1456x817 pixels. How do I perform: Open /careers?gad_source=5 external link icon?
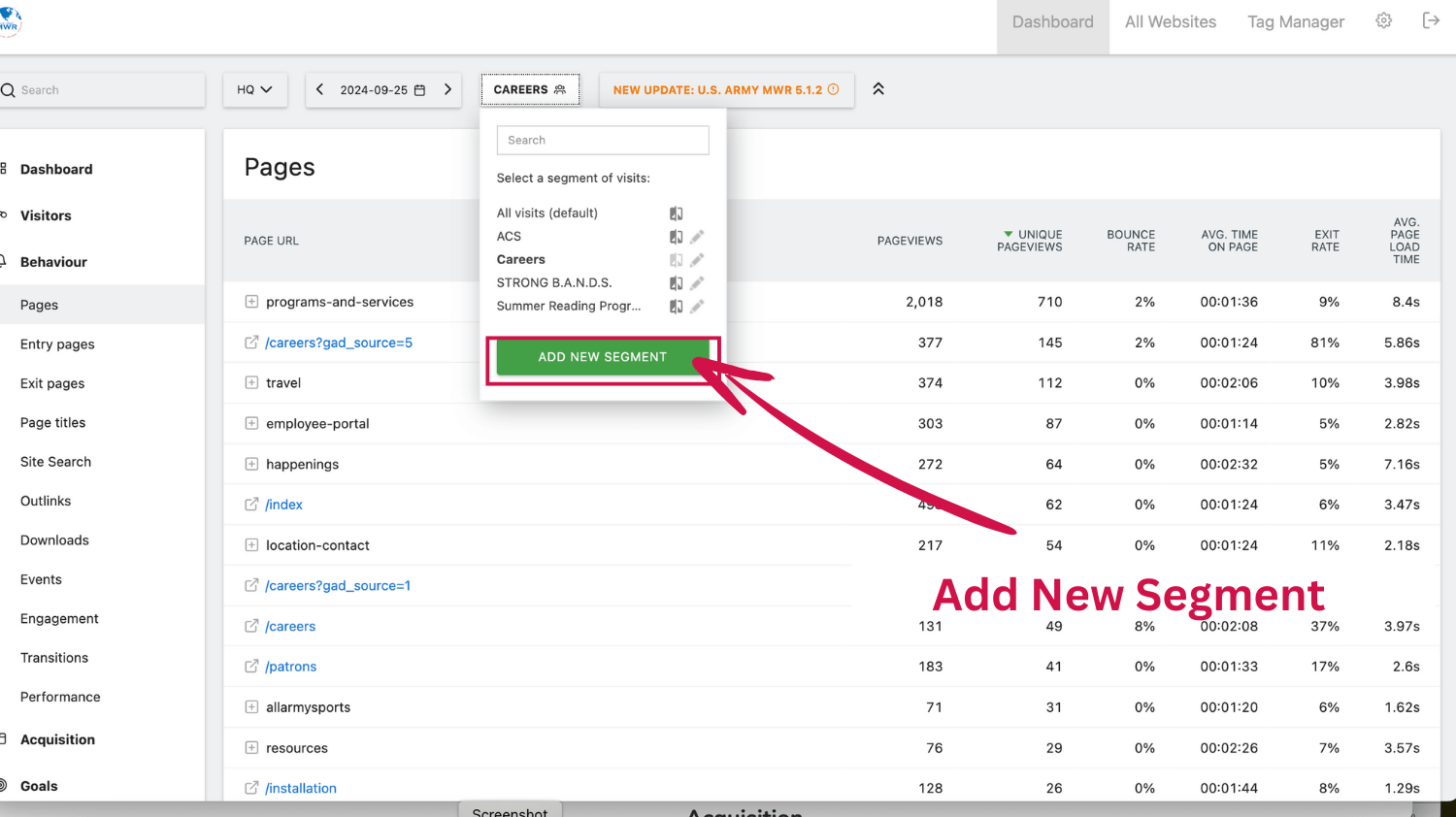coord(251,343)
